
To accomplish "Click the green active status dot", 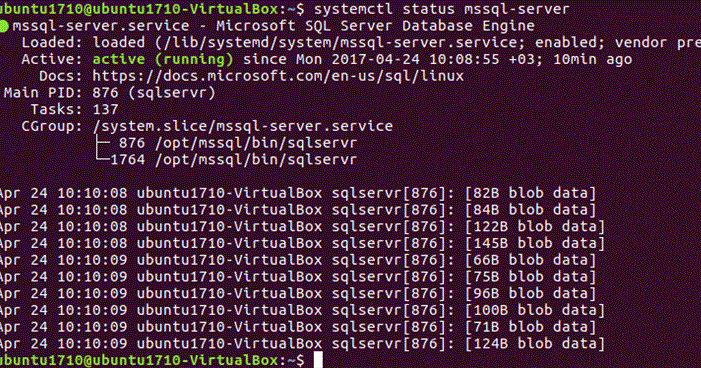I will 4,26.
